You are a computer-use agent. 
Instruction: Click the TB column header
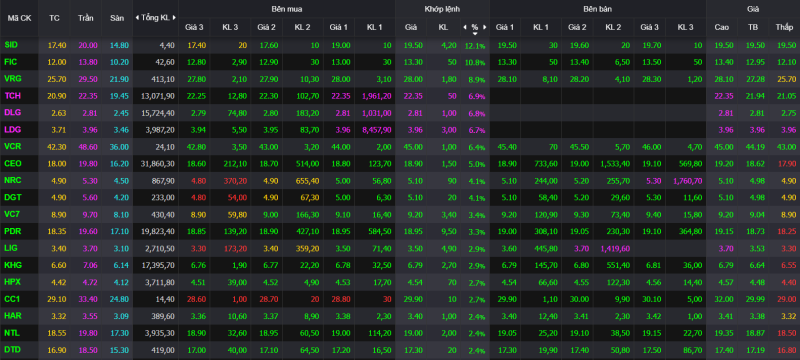pos(752,27)
